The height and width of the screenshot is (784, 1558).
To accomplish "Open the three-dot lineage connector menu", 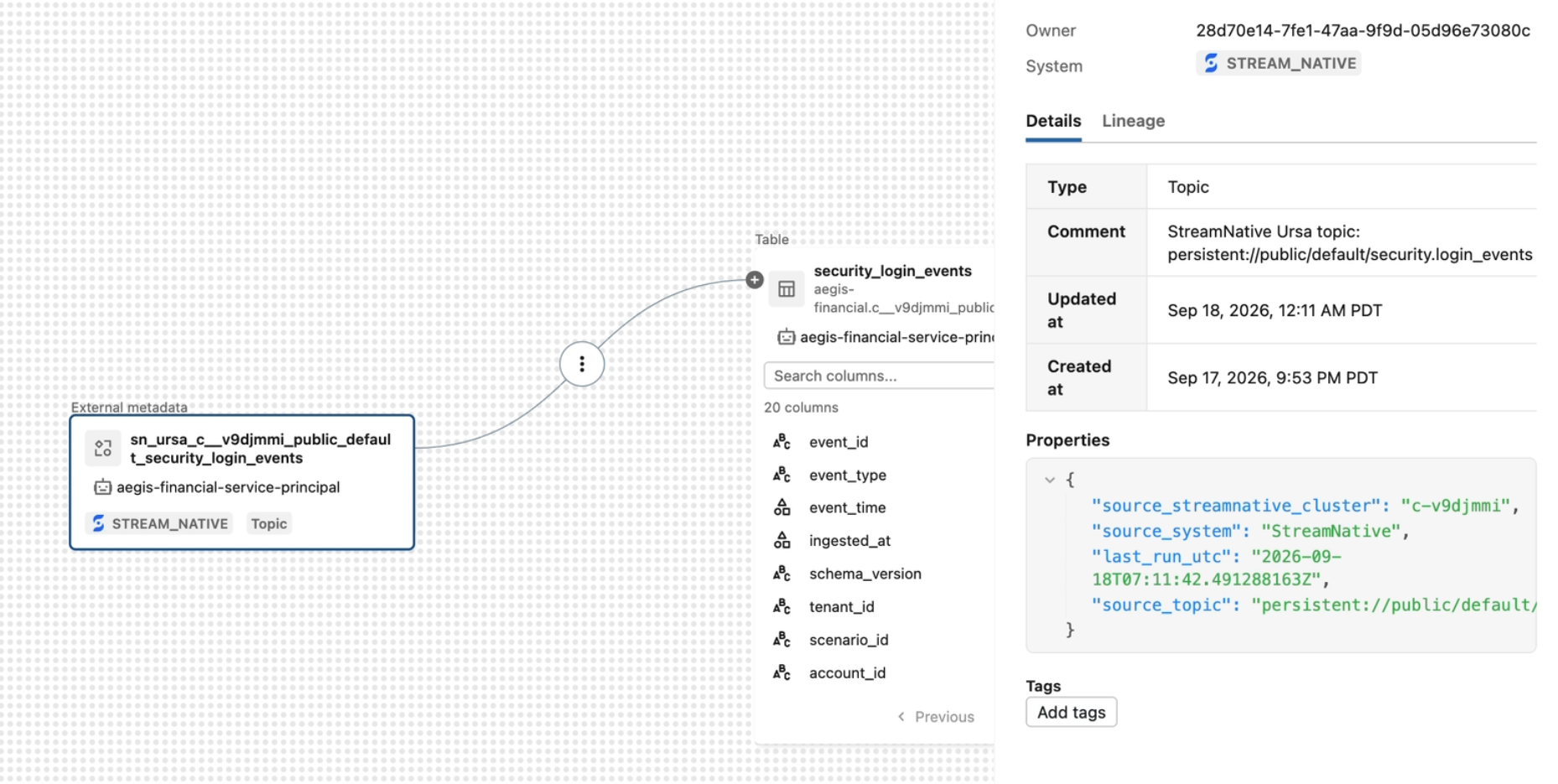I will [582, 364].
